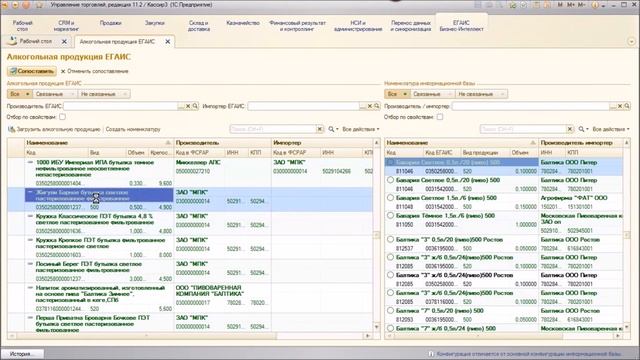This screenshot has height=360, width=640.
Task: Open magnifier of Производитель ЕГАИС field
Action: [195, 106]
